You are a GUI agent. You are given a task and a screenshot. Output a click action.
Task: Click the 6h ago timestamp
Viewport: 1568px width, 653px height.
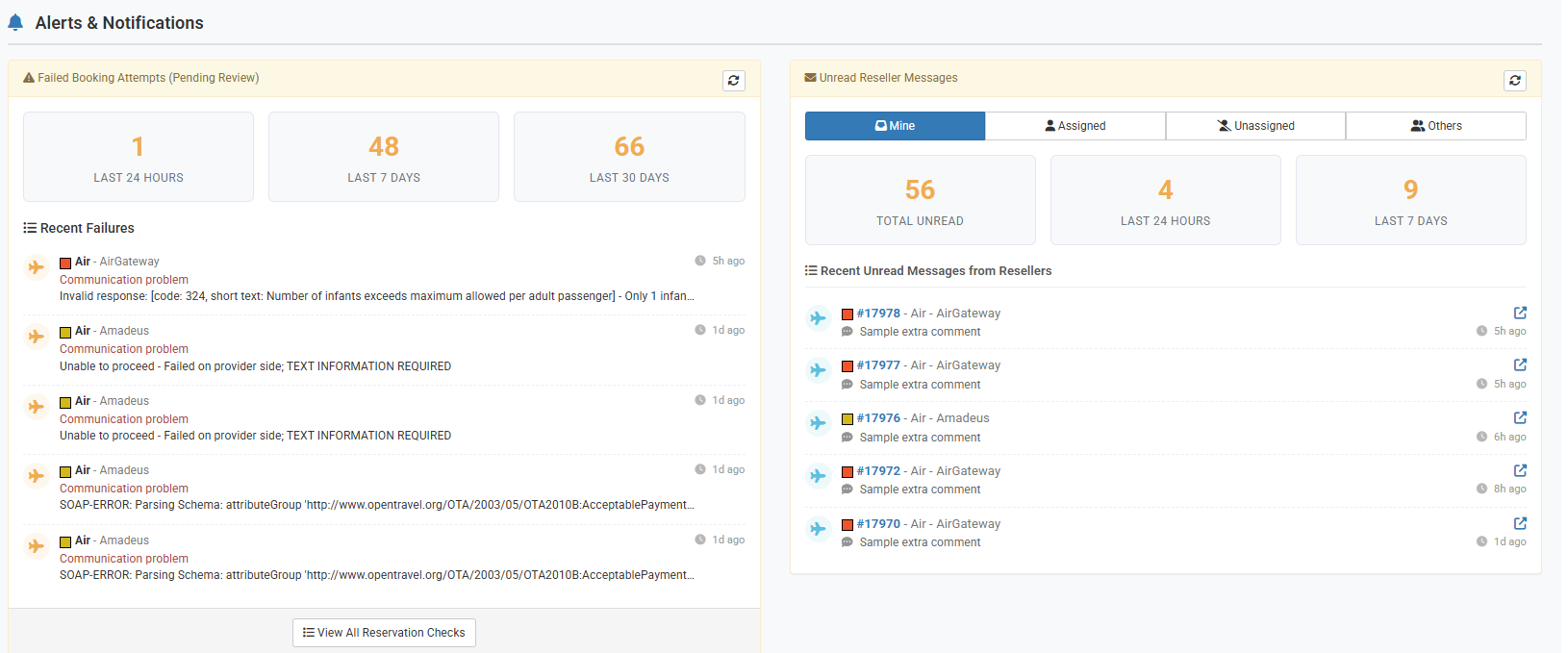1509,437
